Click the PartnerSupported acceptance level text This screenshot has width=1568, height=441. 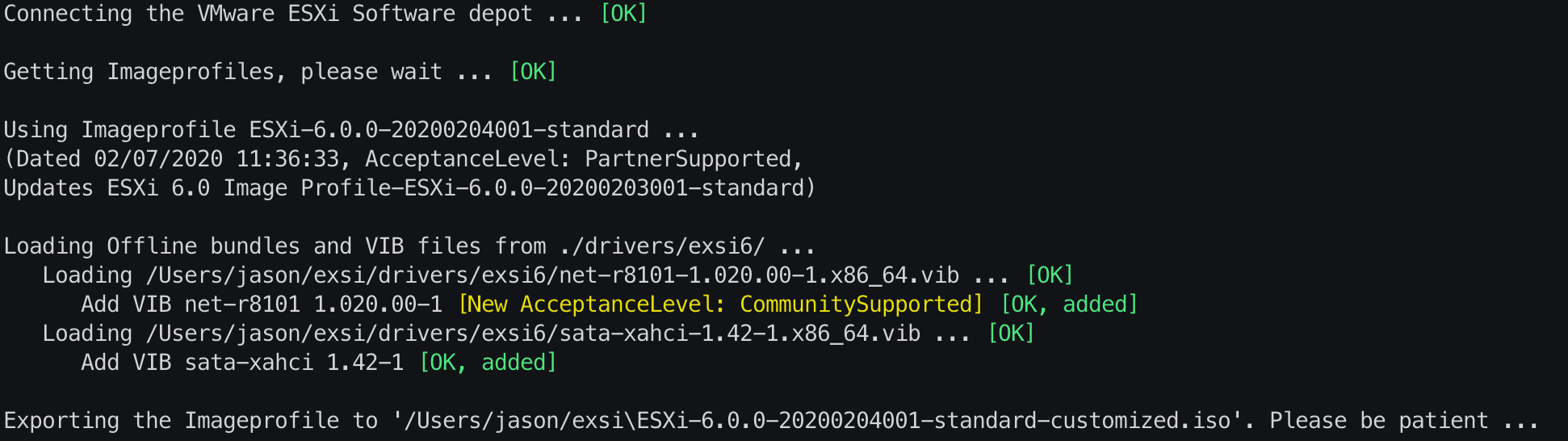coord(688,159)
